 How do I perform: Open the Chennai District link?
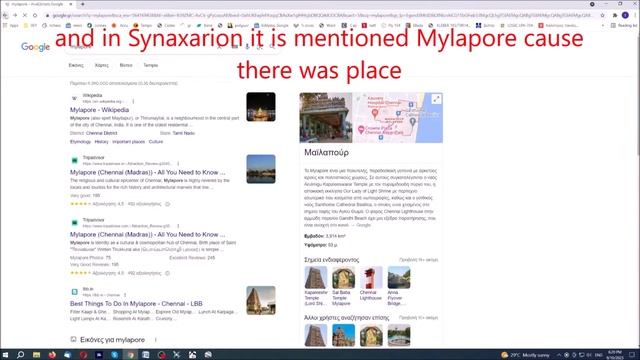pos(101,133)
